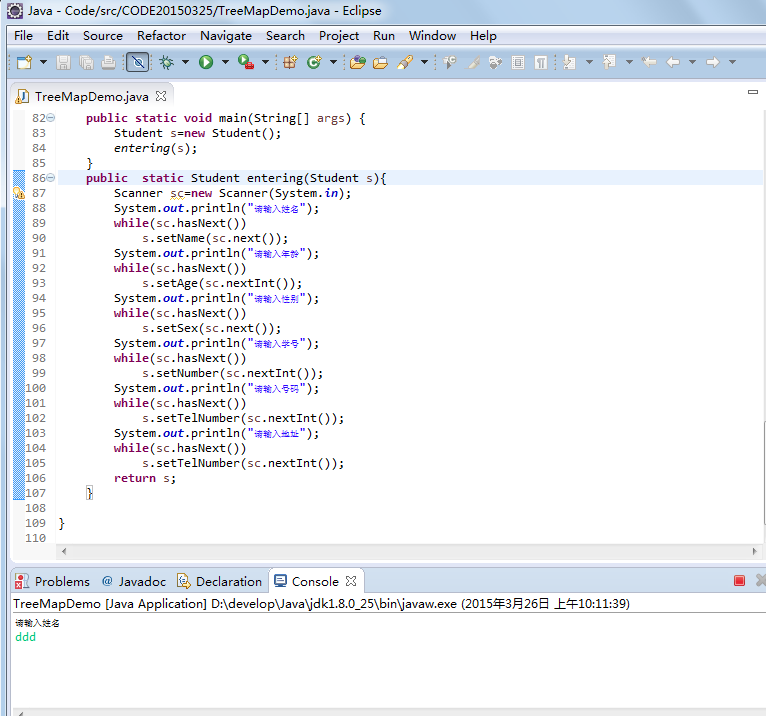Viewport: 766px width, 716px height.
Task: Click the New file wizard icon
Action: click(24, 63)
